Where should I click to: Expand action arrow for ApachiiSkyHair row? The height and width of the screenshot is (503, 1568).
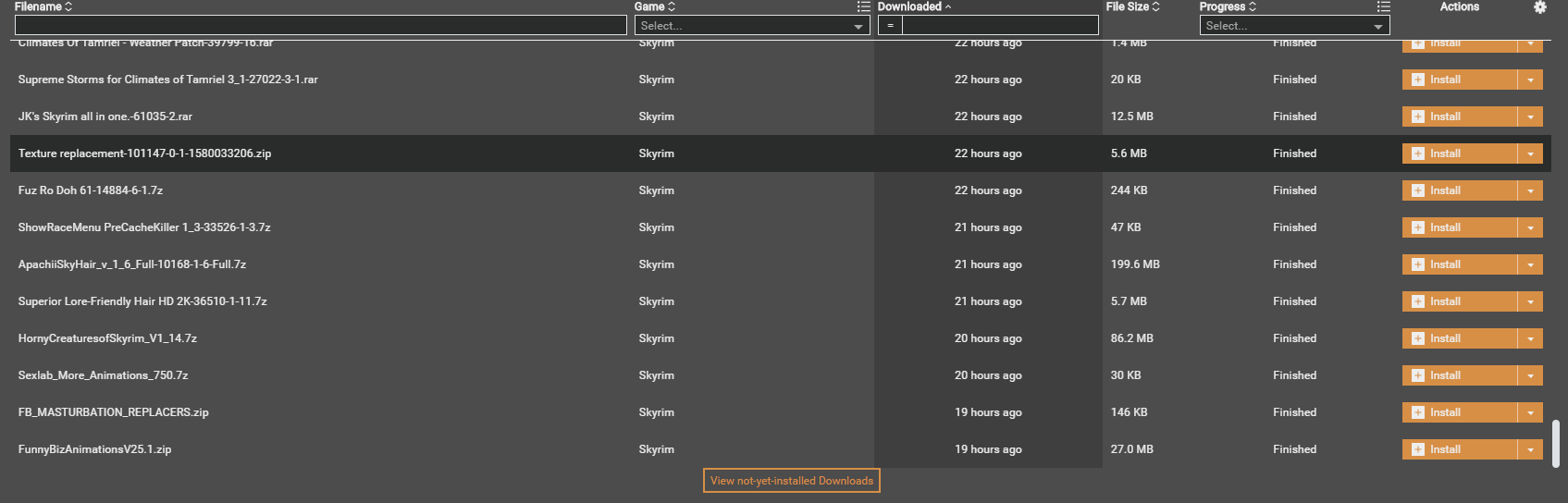tap(1530, 264)
